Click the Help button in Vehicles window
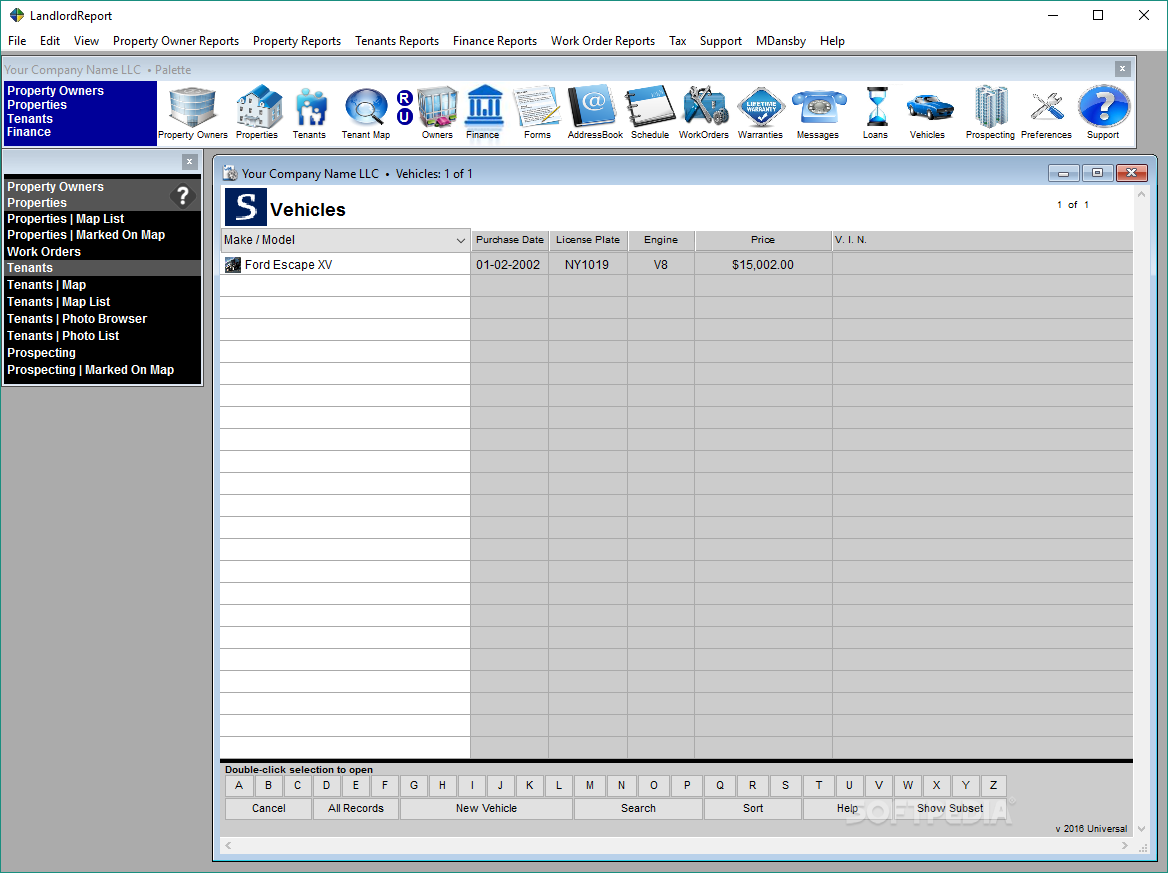1168x873 pixels. (x=848, y=808)
